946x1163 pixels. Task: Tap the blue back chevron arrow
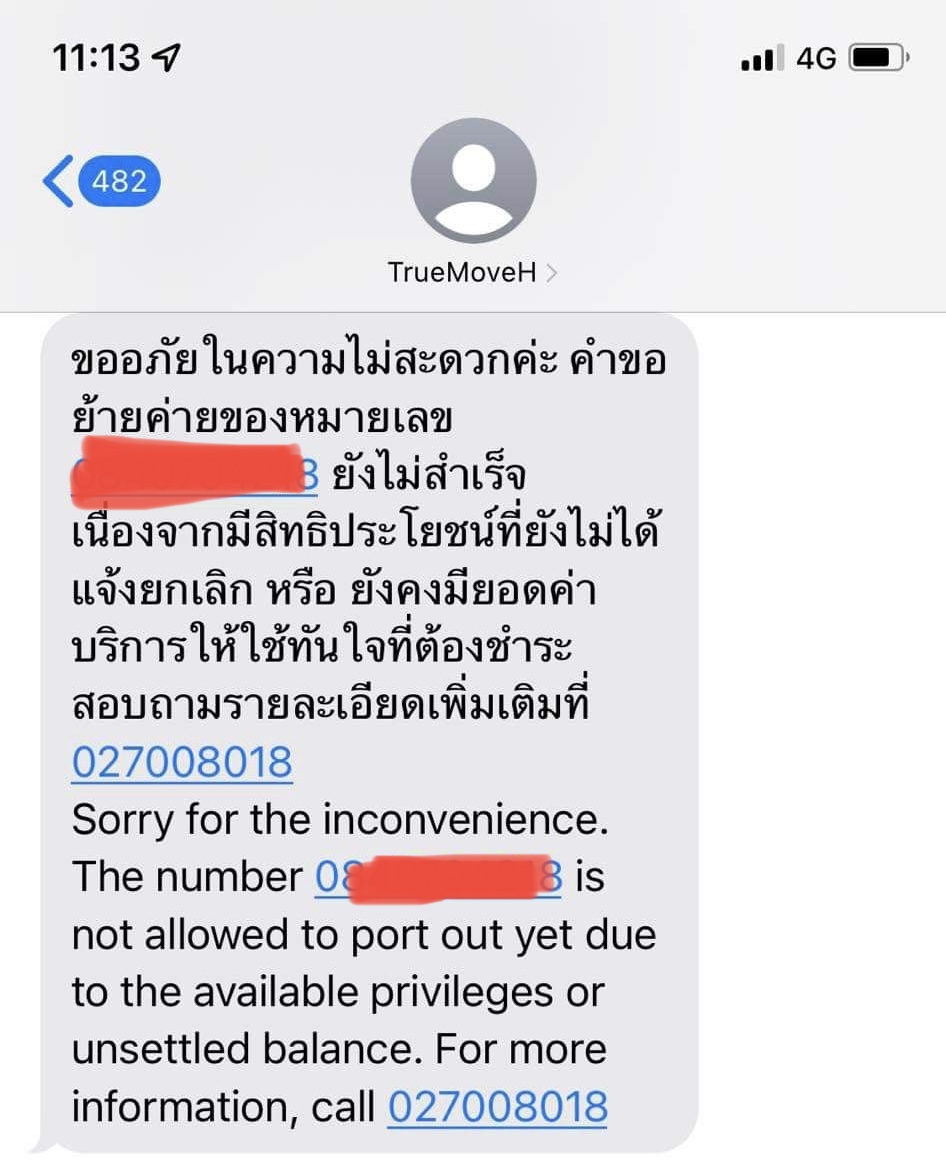click(x=59, y=181)
